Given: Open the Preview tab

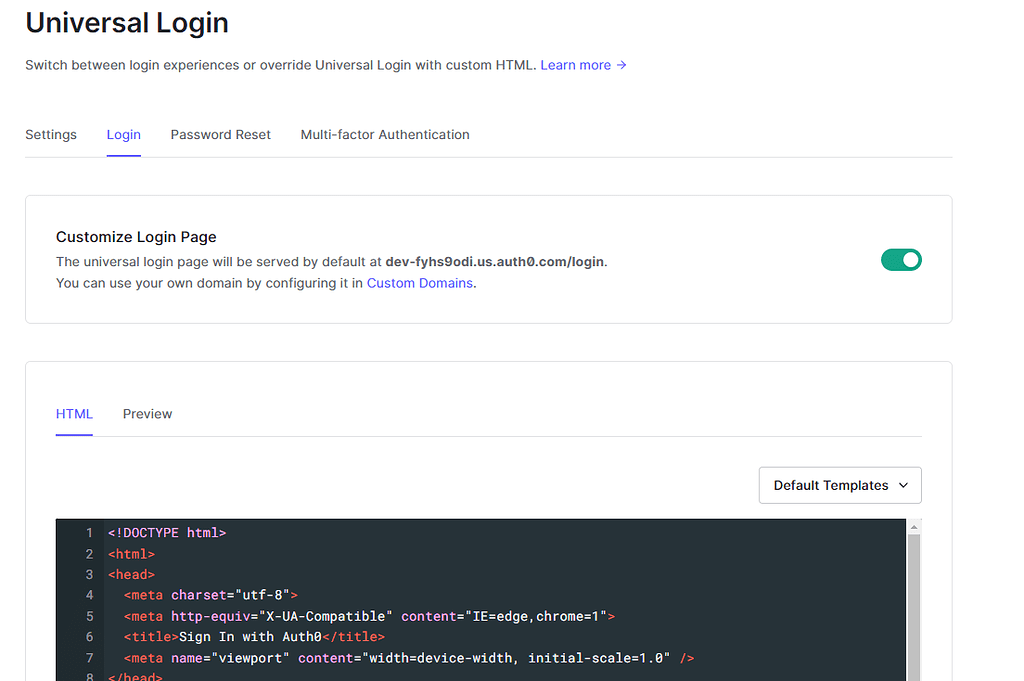Looking at the screenshot, I should pyautogui.click(x=147, y=413).
